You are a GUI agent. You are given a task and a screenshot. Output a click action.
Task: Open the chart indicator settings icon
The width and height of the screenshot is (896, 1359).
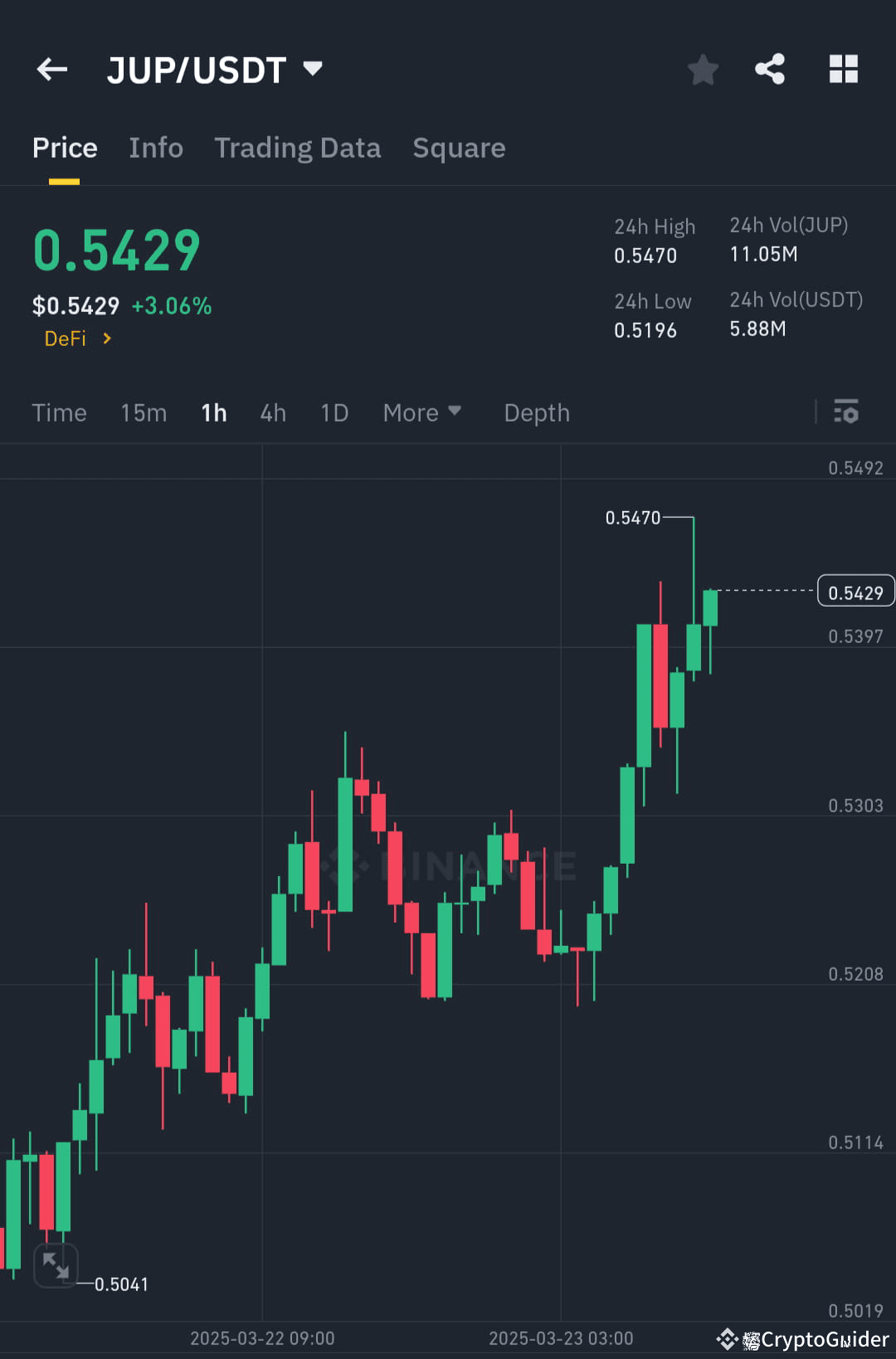[845, 412]
